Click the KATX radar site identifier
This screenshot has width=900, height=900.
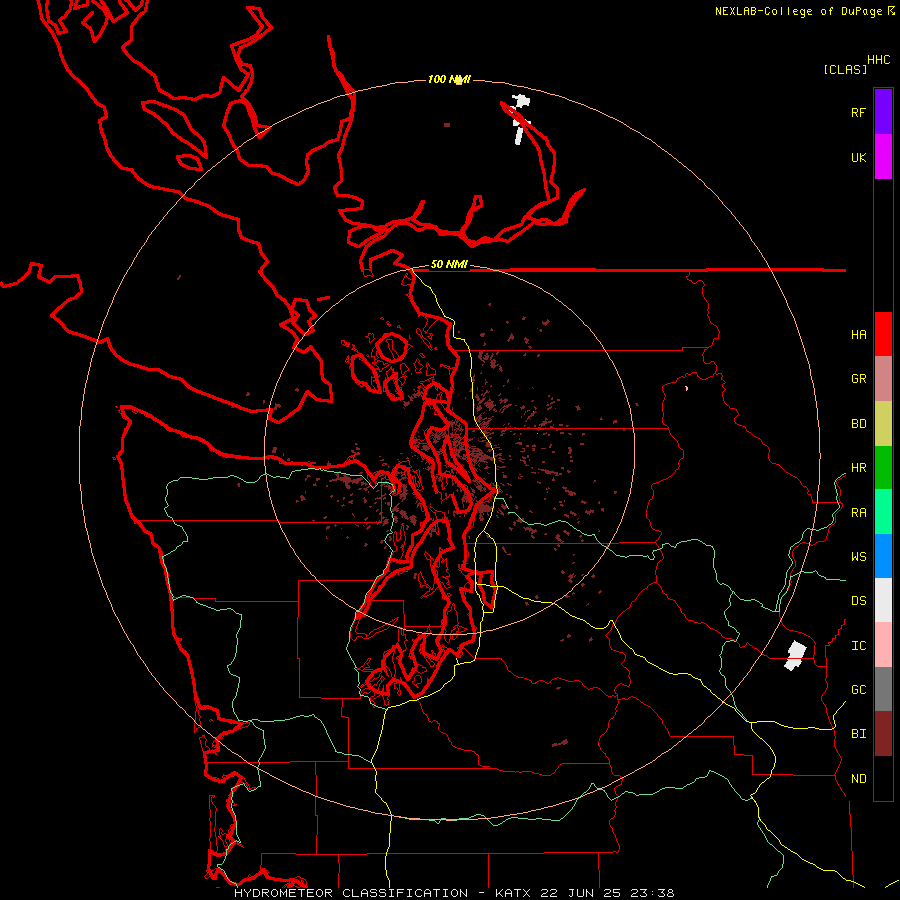(x=512, y=893)
